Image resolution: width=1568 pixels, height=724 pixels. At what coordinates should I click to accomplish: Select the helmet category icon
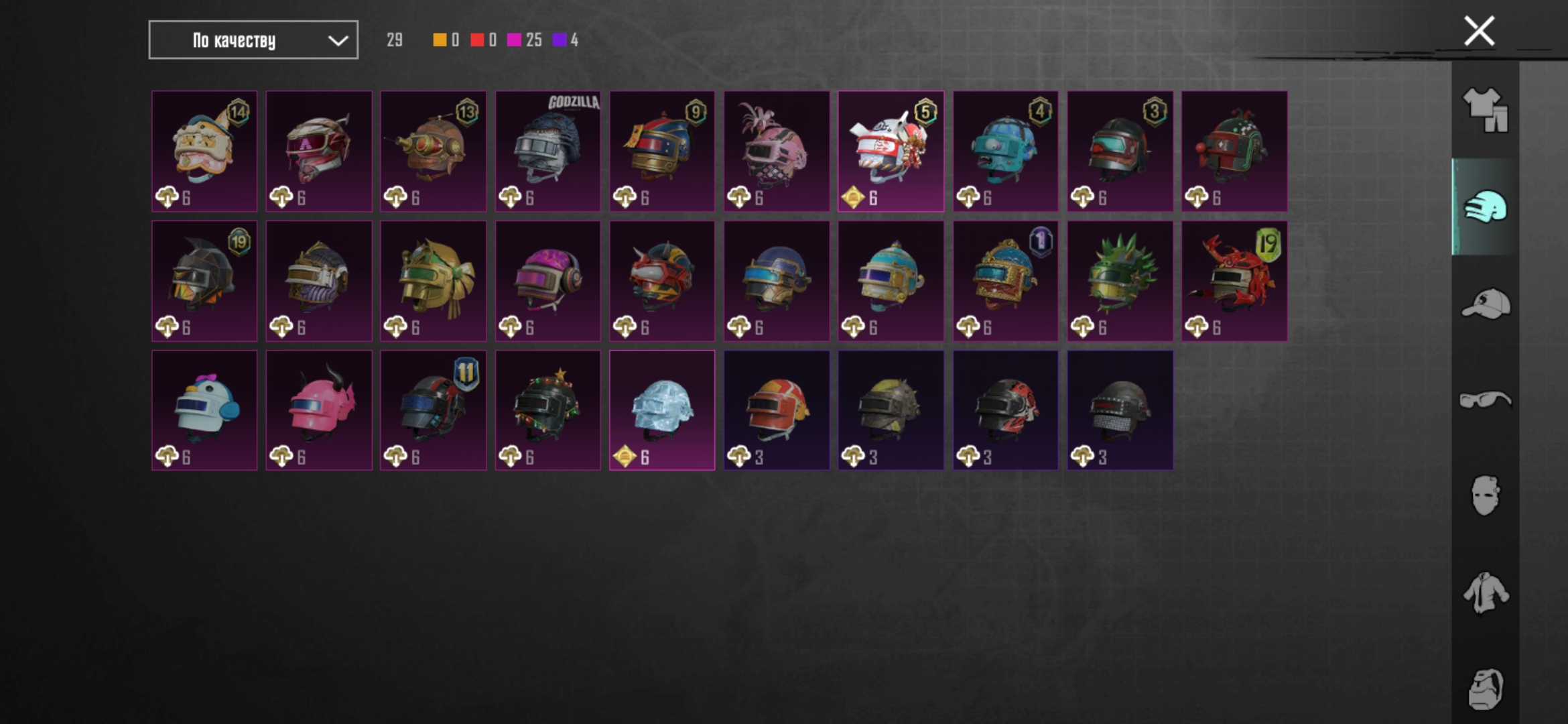(x=1485, y=206)
